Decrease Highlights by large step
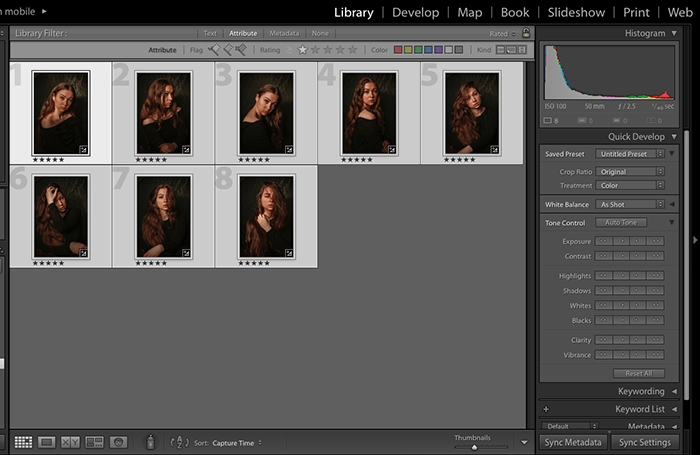This screenshot has height=455, width=700. point(603,276)
